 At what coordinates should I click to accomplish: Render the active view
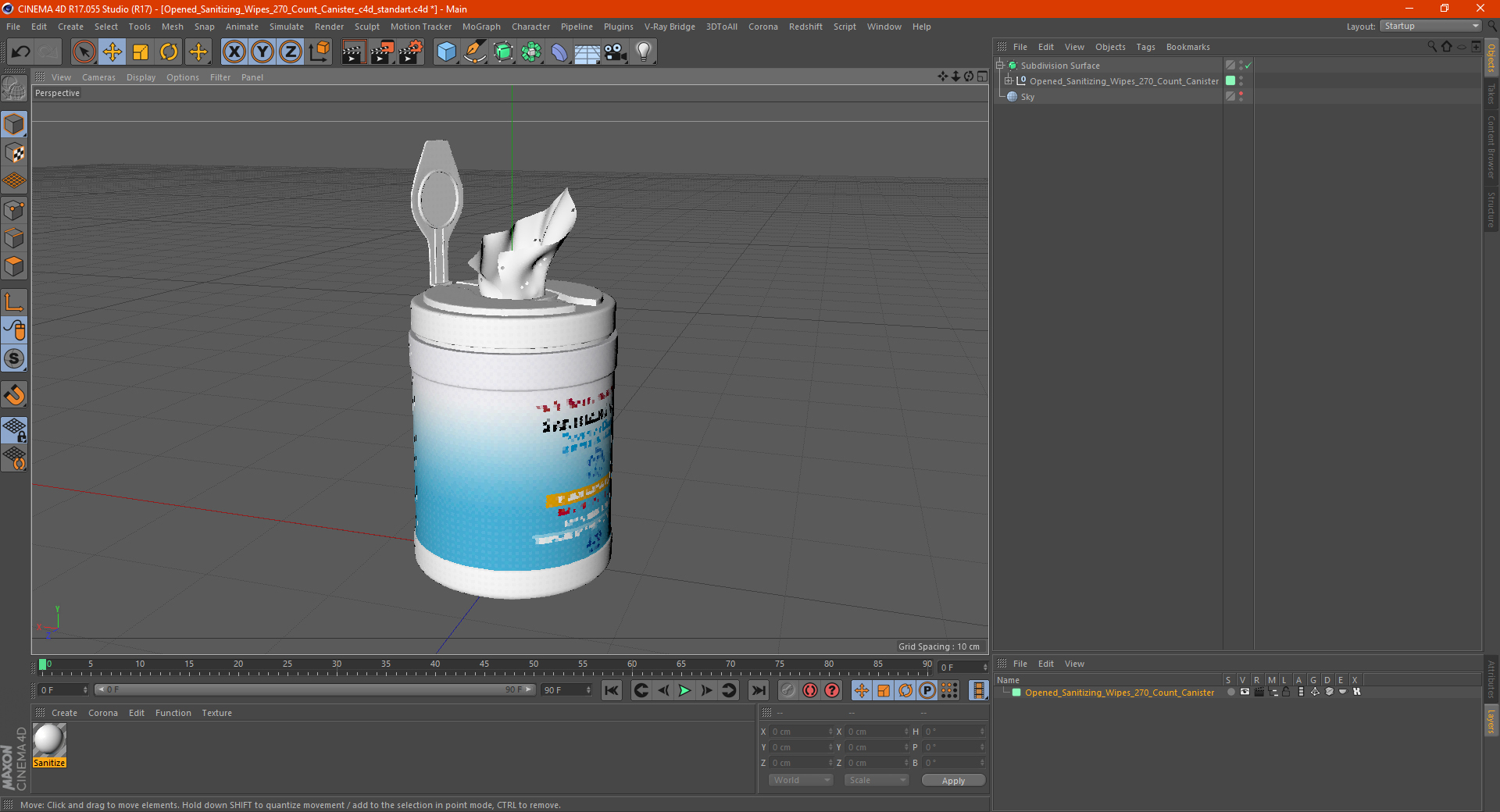[x=353, y=52]
